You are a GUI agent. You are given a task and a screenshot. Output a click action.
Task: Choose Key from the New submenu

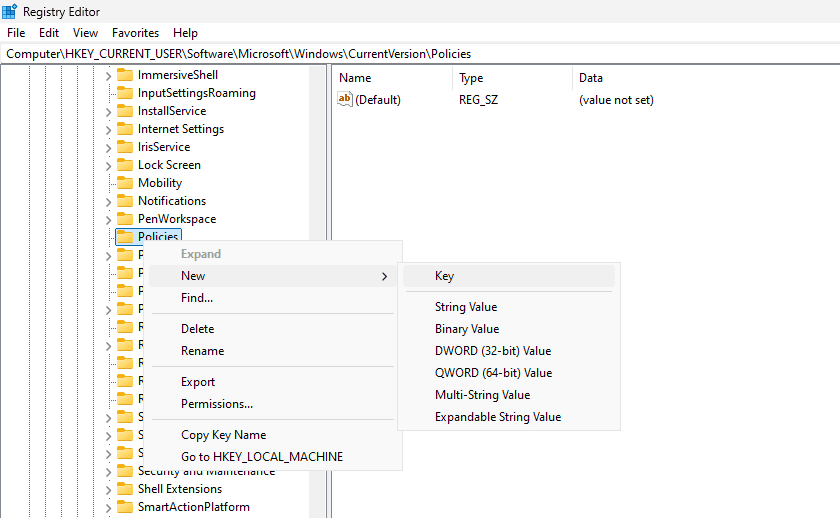tap(445, 276)
